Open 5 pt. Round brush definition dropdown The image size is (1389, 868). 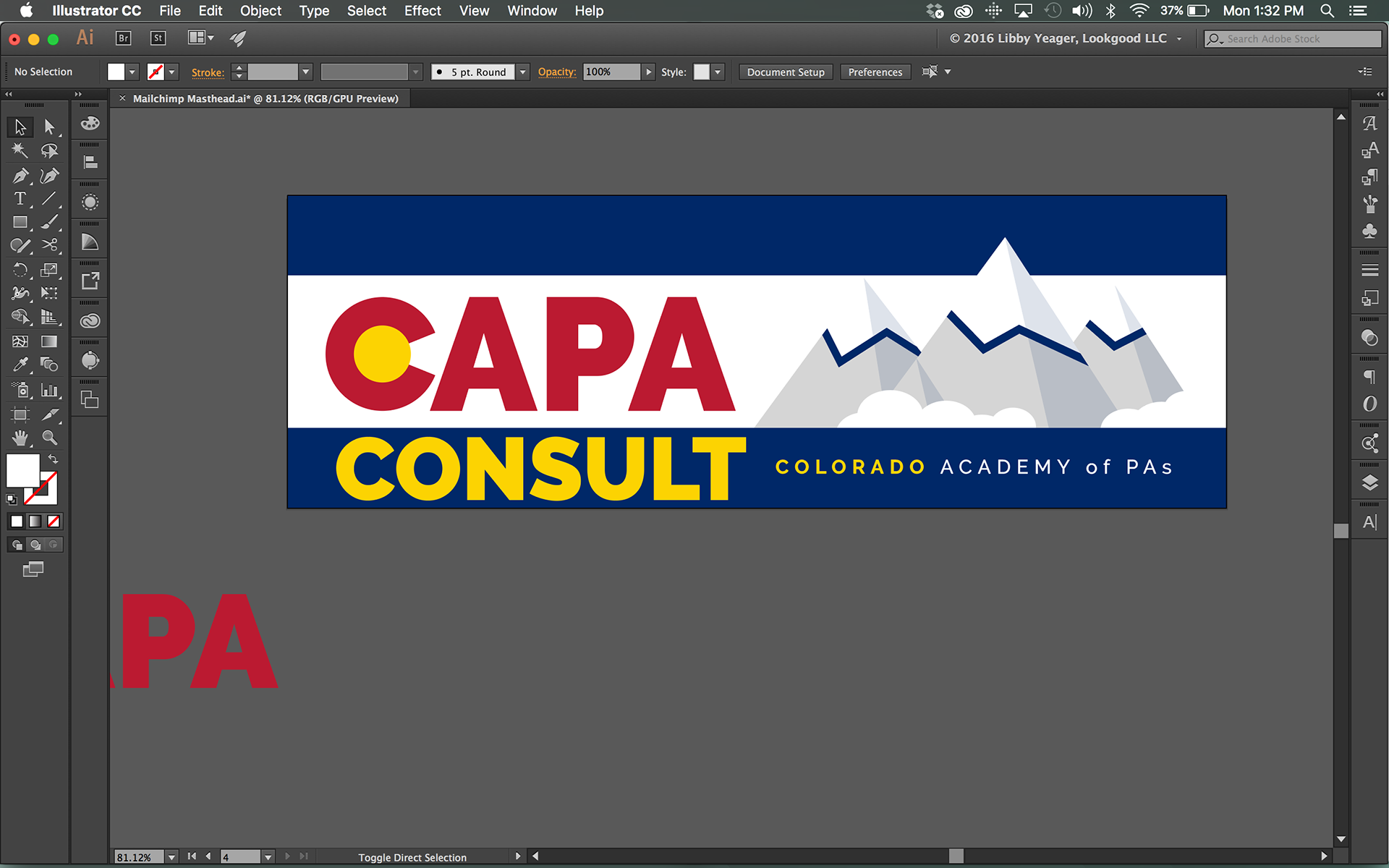(522, 72)
